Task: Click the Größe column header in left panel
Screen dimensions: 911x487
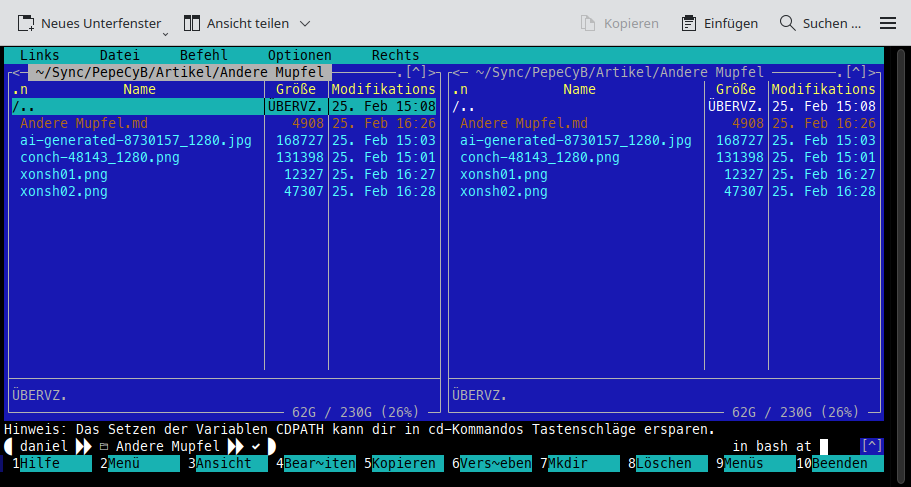Action: 296,89
